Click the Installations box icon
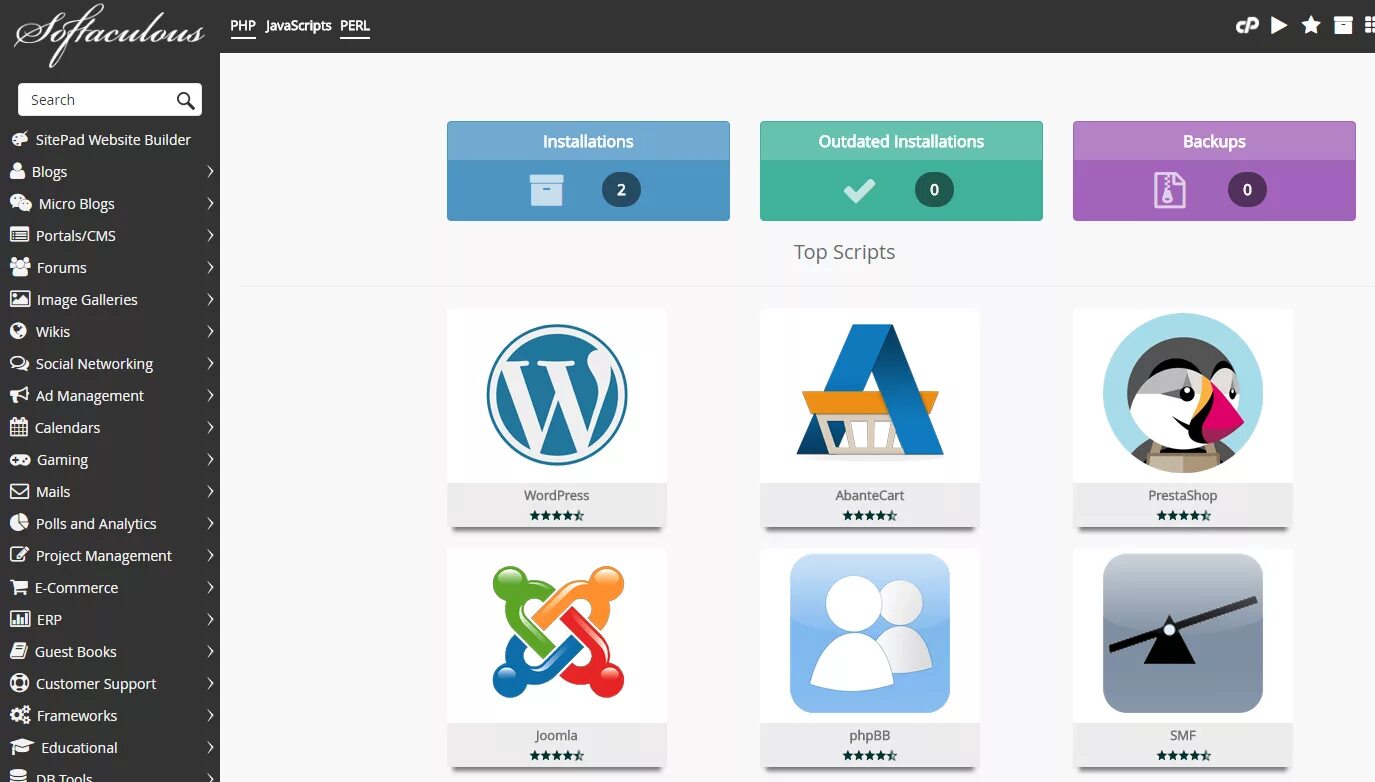The height and width of the screenshot is (782, 1375). coord(547,190)
